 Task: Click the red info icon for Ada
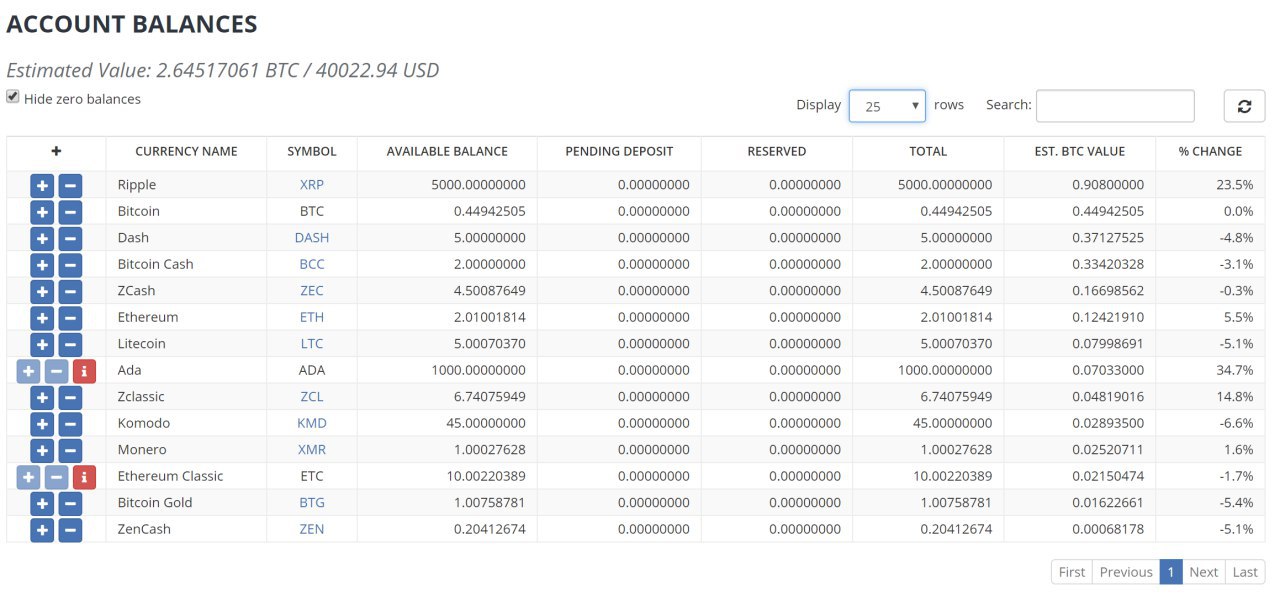[84, 370]
